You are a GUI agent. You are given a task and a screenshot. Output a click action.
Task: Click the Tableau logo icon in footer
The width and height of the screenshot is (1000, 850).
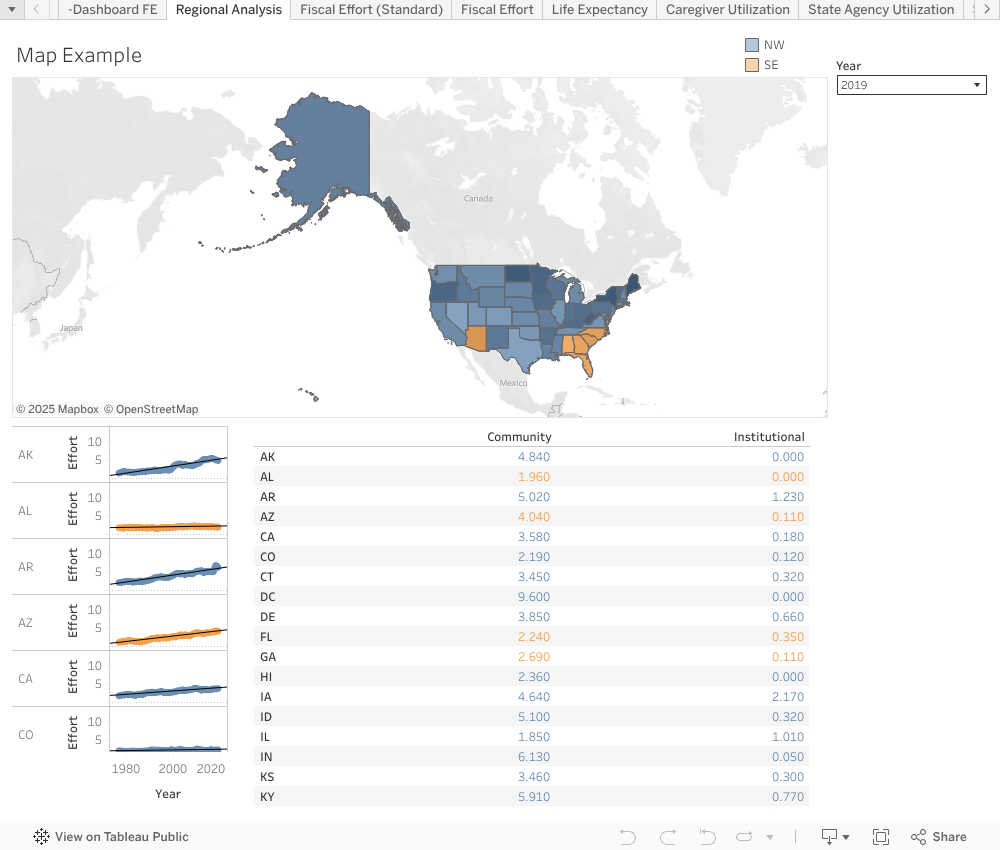point(42,837)
